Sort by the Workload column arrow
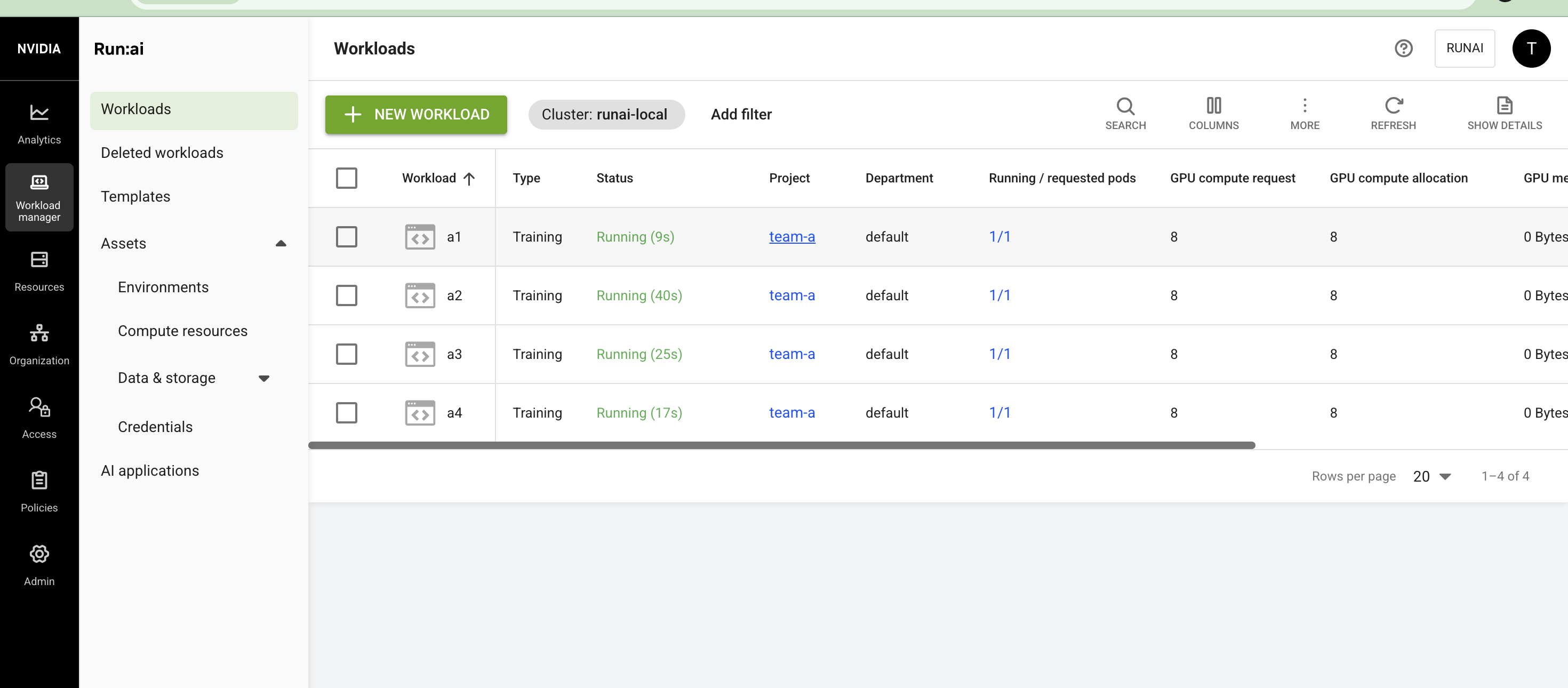This screenshot has height=688, width=1568. coord(469,178)
